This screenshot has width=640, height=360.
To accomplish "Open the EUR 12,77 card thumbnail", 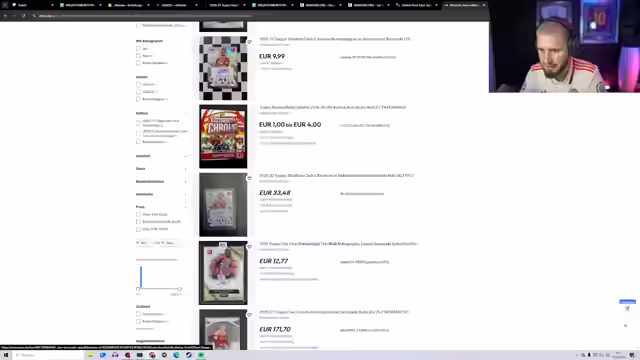I will (223, 273).
